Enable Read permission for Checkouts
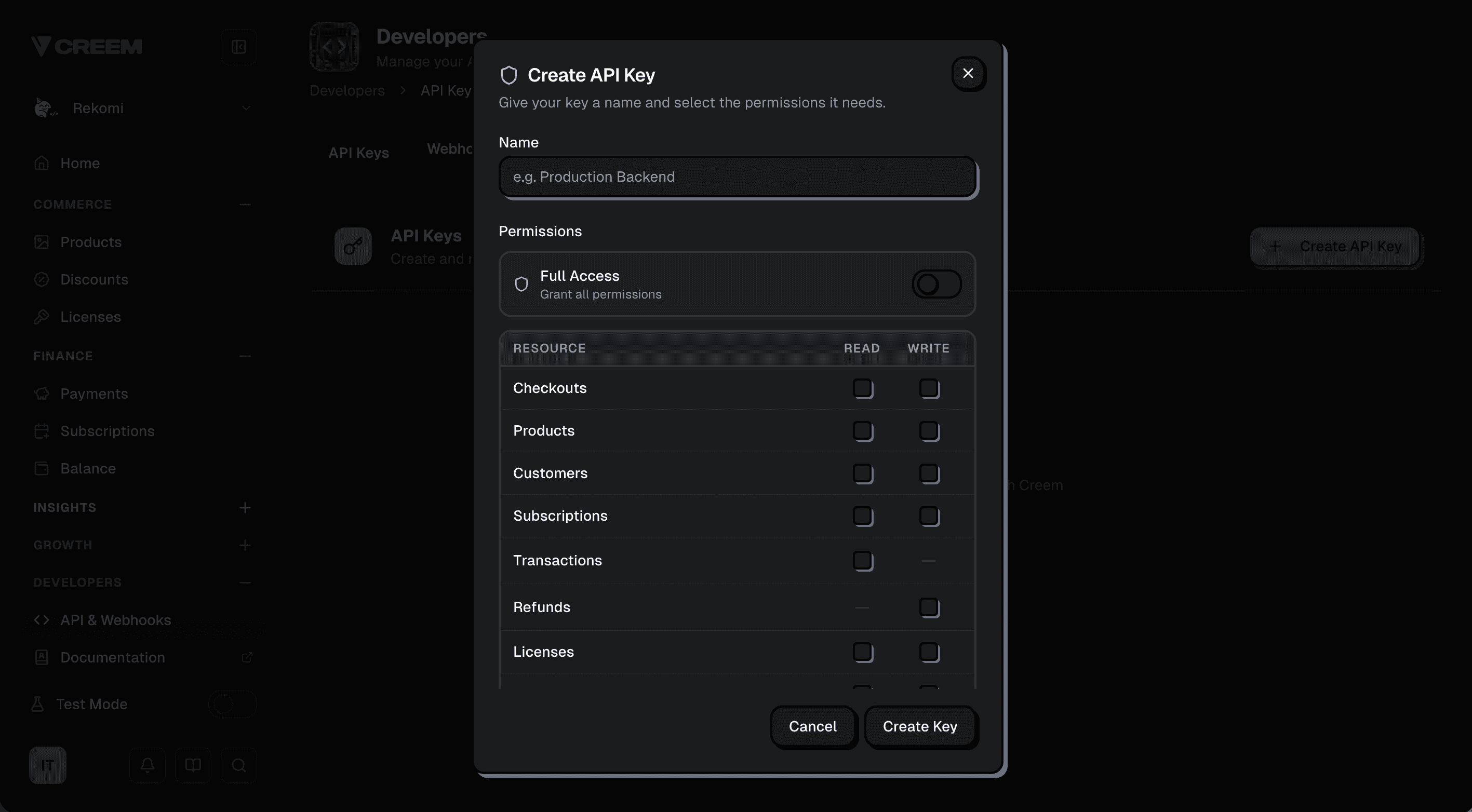This screenshot has width=1472, height=812. 863,388
